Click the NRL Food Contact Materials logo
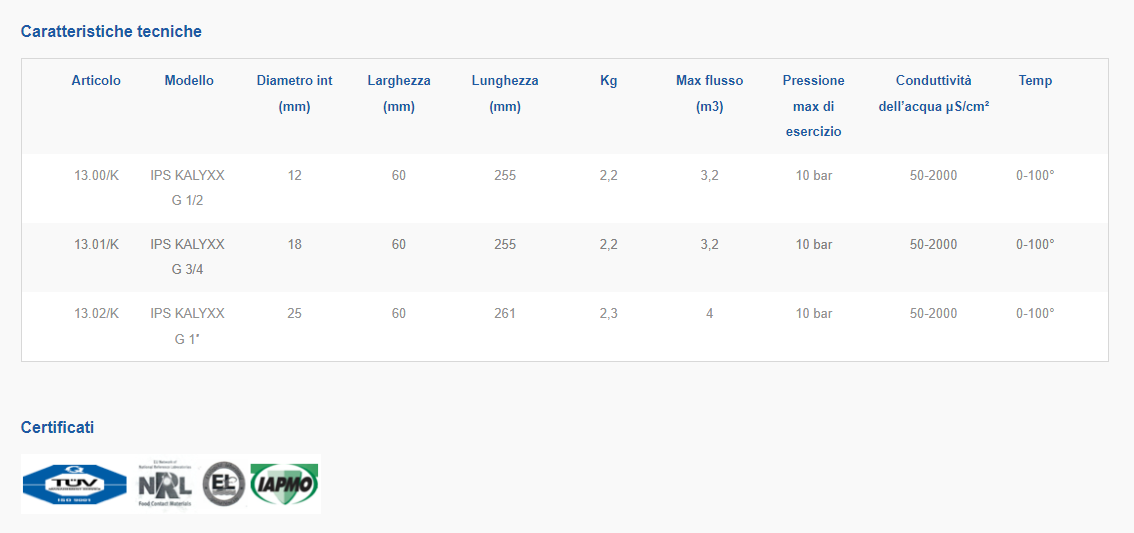Viewport: 1134px width, 533px height. coord(166,483)
